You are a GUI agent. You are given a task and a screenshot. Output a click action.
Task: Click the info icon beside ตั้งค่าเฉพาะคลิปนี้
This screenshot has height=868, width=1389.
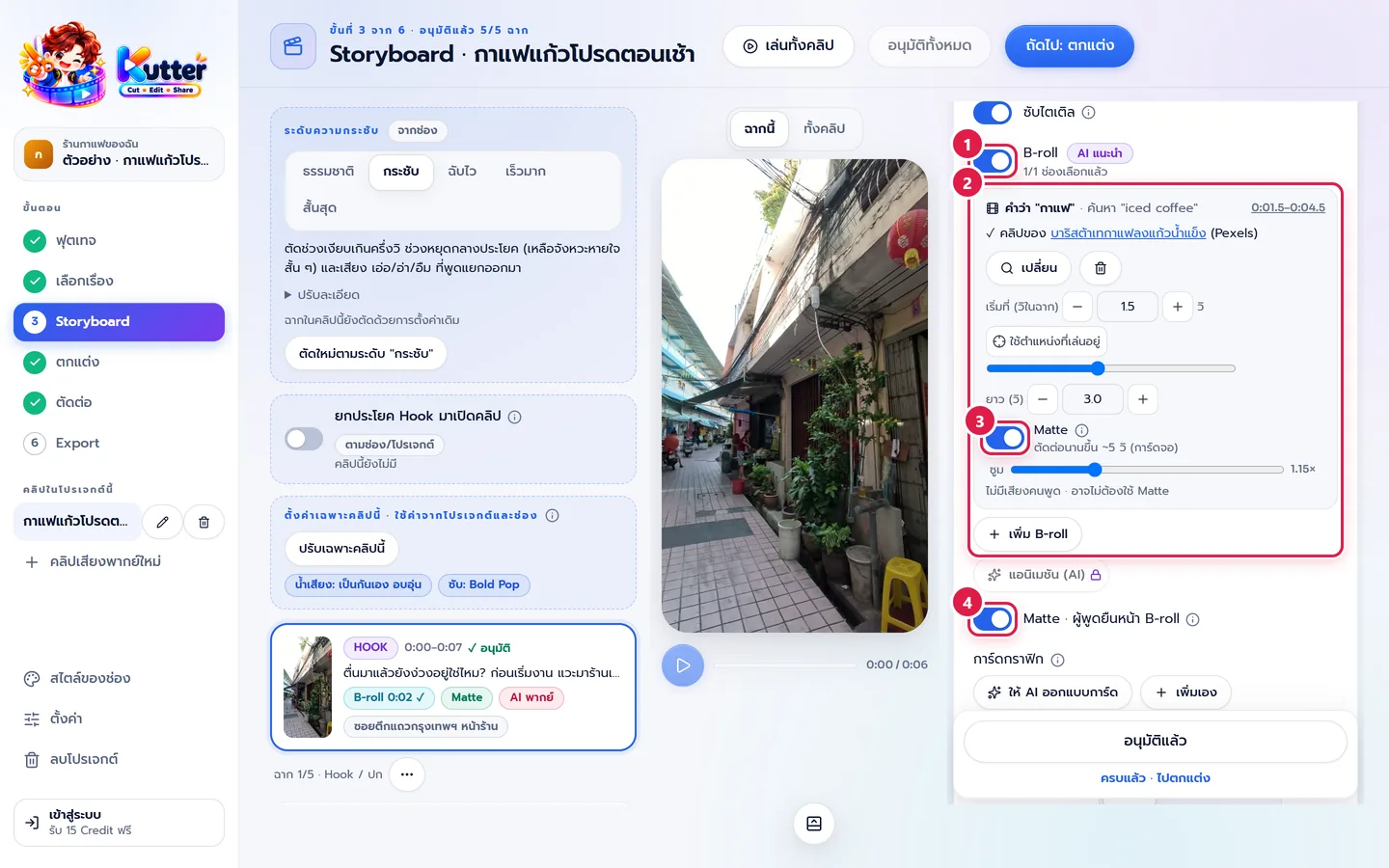[x=553, y=515]
